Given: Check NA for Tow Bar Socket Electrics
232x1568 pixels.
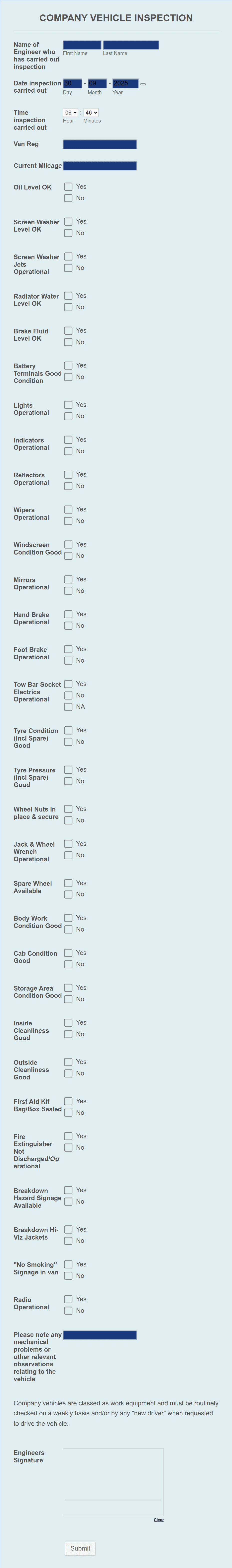Looking at the screenshot, I should pyautogui.click(x=68, y=707).
